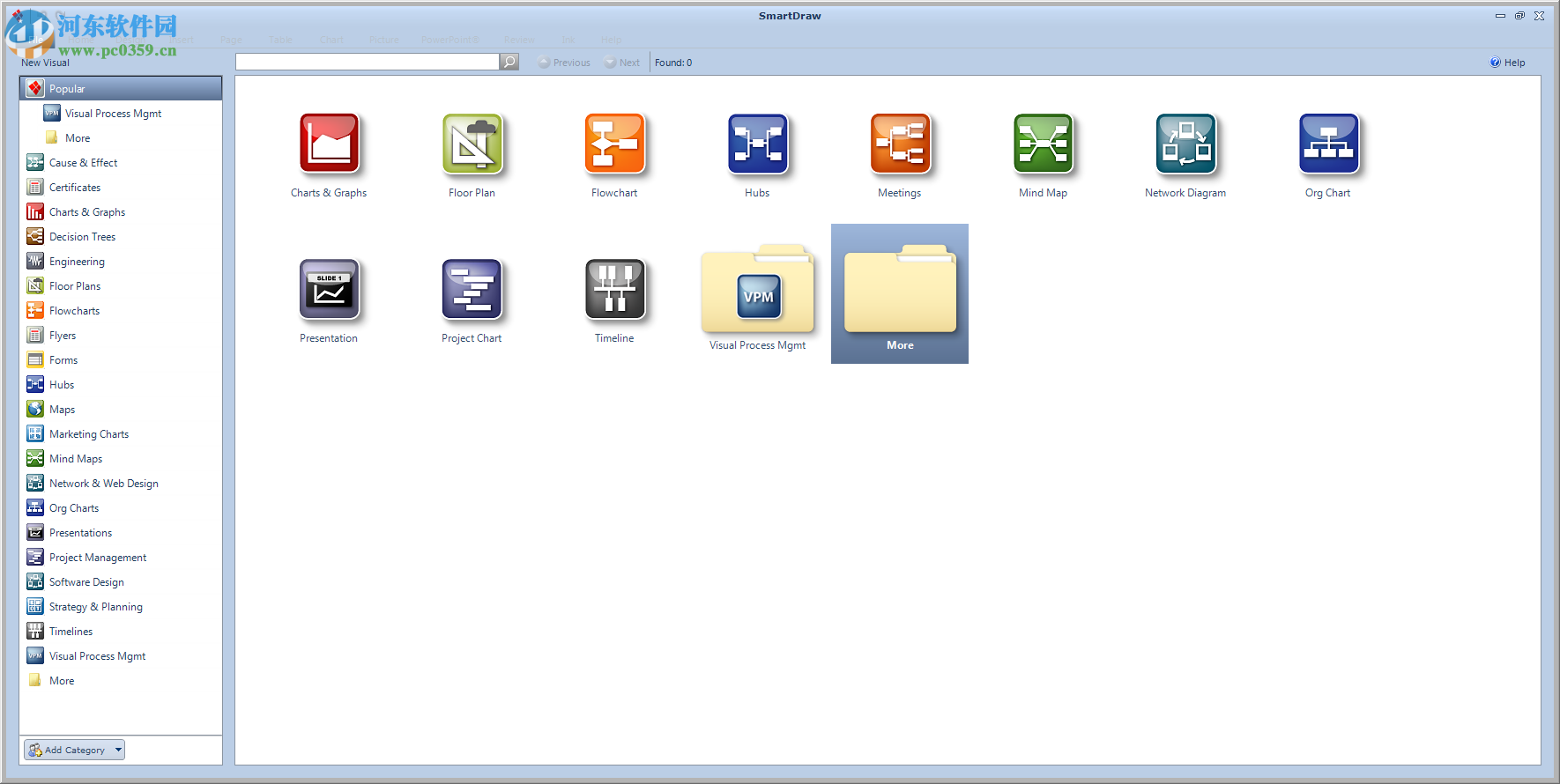The height and width of the screenshot is (784, 1560).
Task: Select bottom Visual Process Mgmt category
Action: (97, 656)
